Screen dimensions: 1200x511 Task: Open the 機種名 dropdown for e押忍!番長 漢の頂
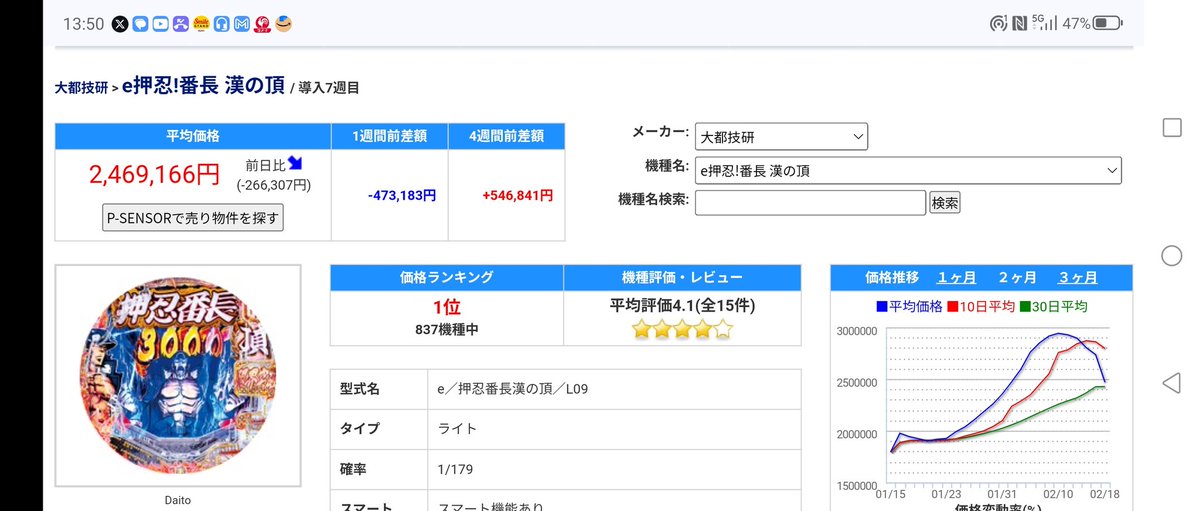point(908,170)
